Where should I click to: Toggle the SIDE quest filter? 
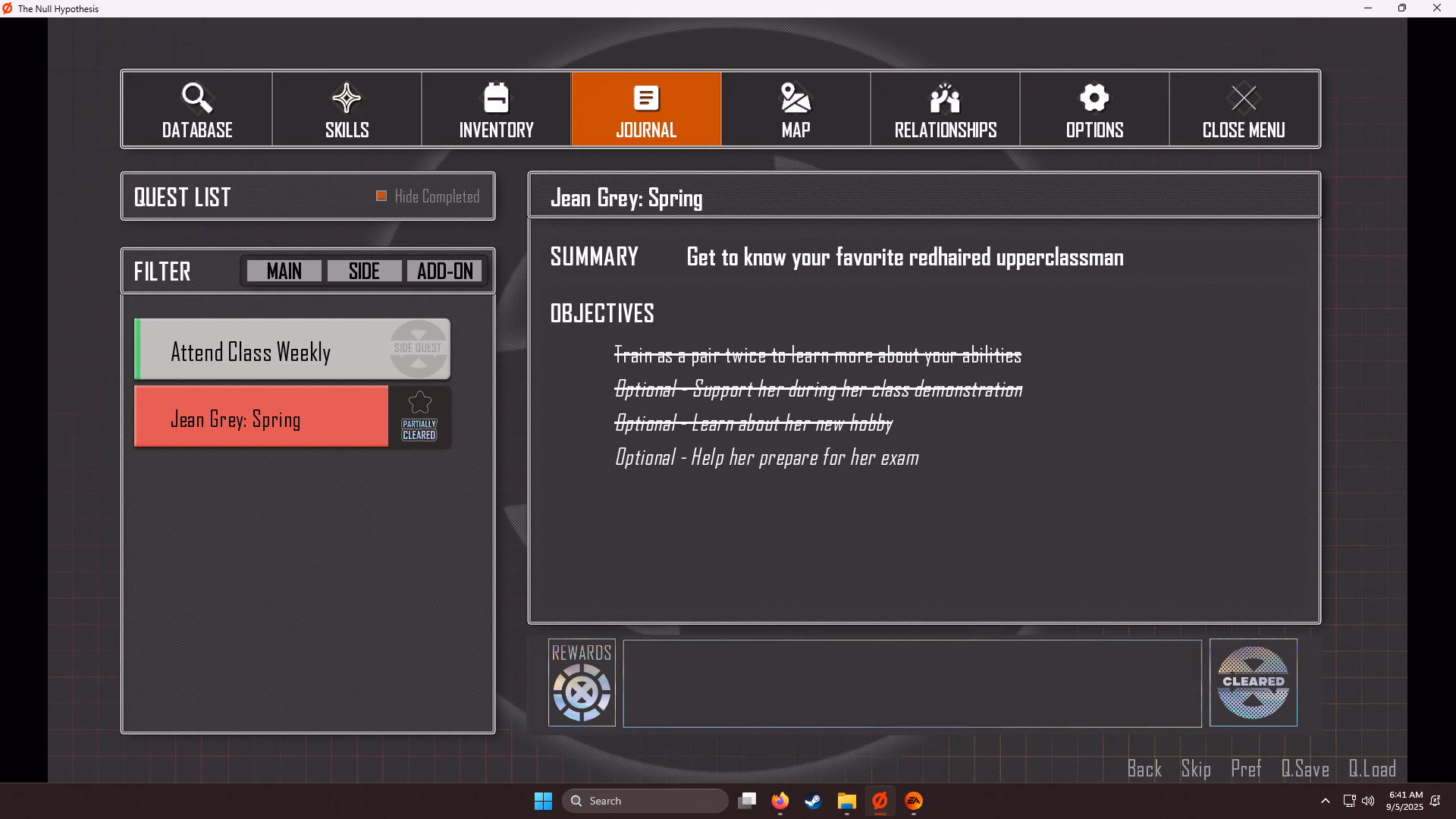click(x=364, y=271)
